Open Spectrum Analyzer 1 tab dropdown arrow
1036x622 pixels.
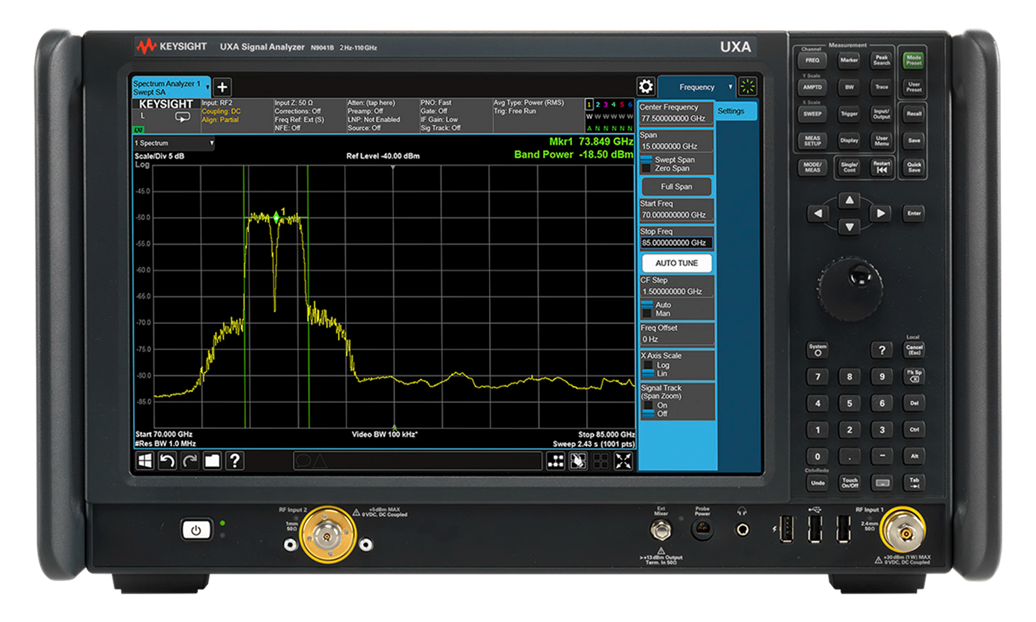[207, 87]
